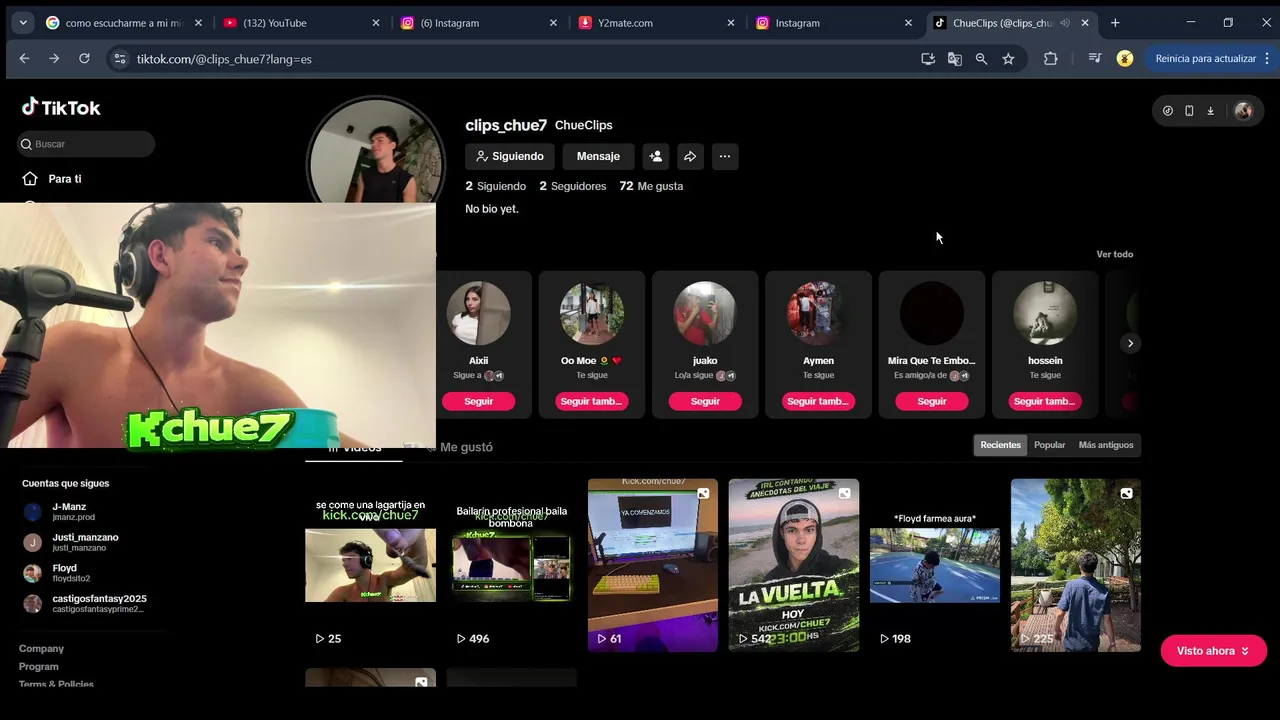This screenshot has width=1280, height=720.
Task: Click the TikTok coins icon in top pill
Action: pos(1168,111)
